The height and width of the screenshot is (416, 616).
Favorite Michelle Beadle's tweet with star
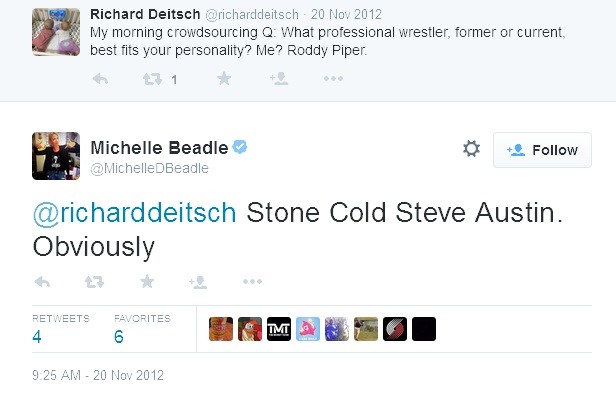tap(147, 281)
